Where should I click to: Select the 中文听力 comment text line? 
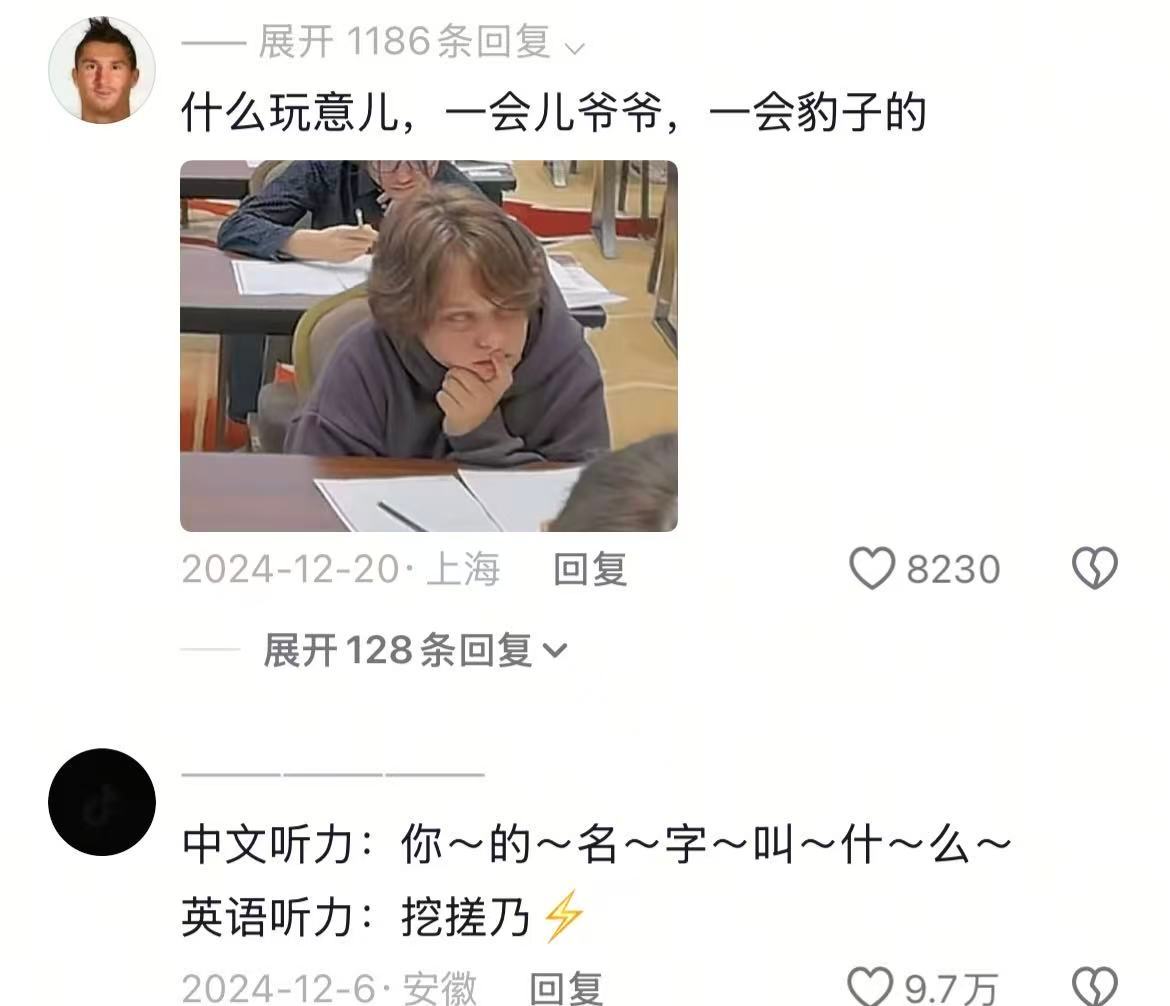coord(596,845)
